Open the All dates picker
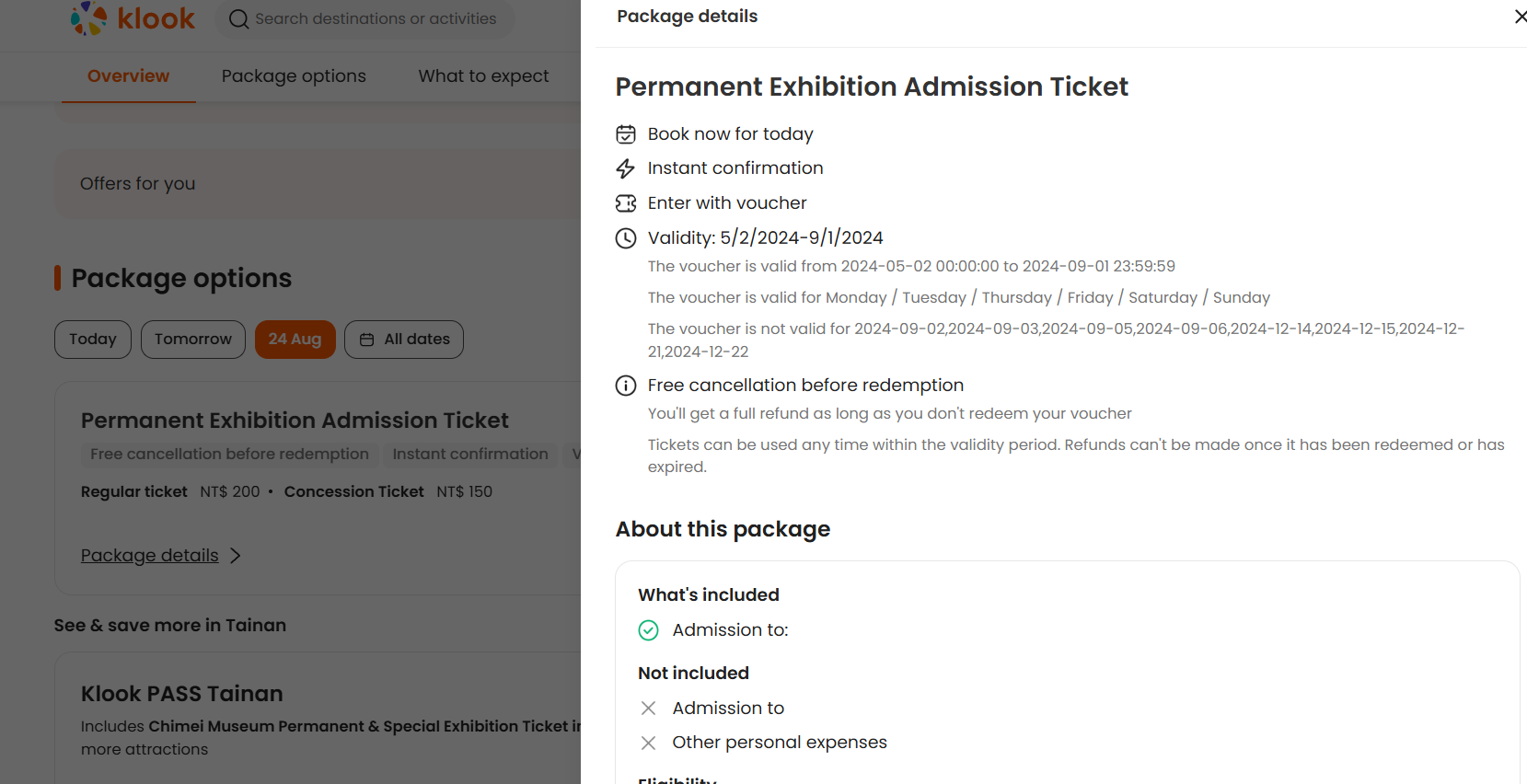Screen dimensions: 1527x784 pyautogui.click(x=404, y=340)
